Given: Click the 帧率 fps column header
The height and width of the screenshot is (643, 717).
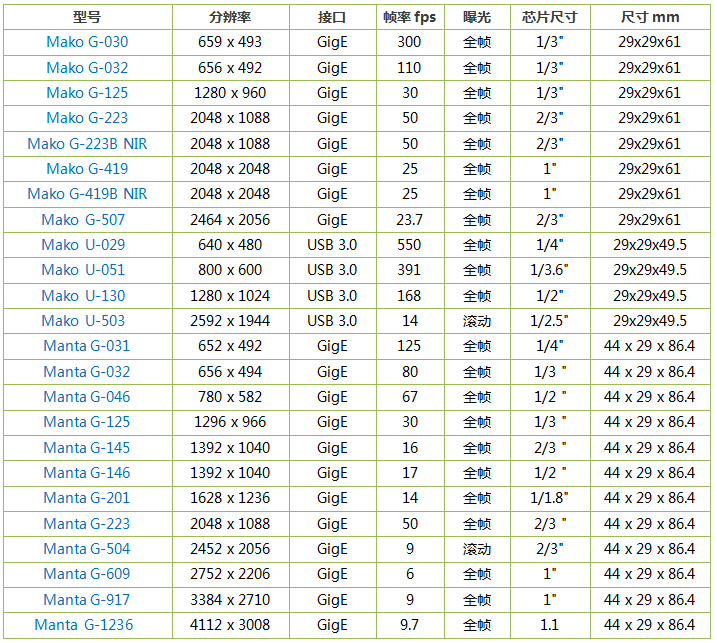Looking at the screenshot, I should [410, 17].
